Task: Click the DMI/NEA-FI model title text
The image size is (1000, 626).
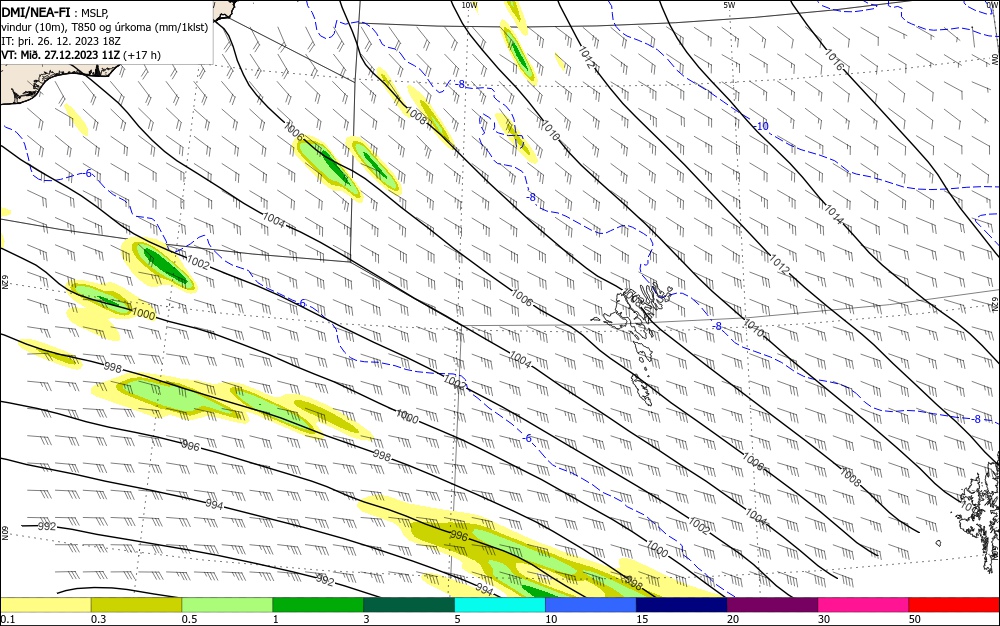Action: [x=36, y=13]
